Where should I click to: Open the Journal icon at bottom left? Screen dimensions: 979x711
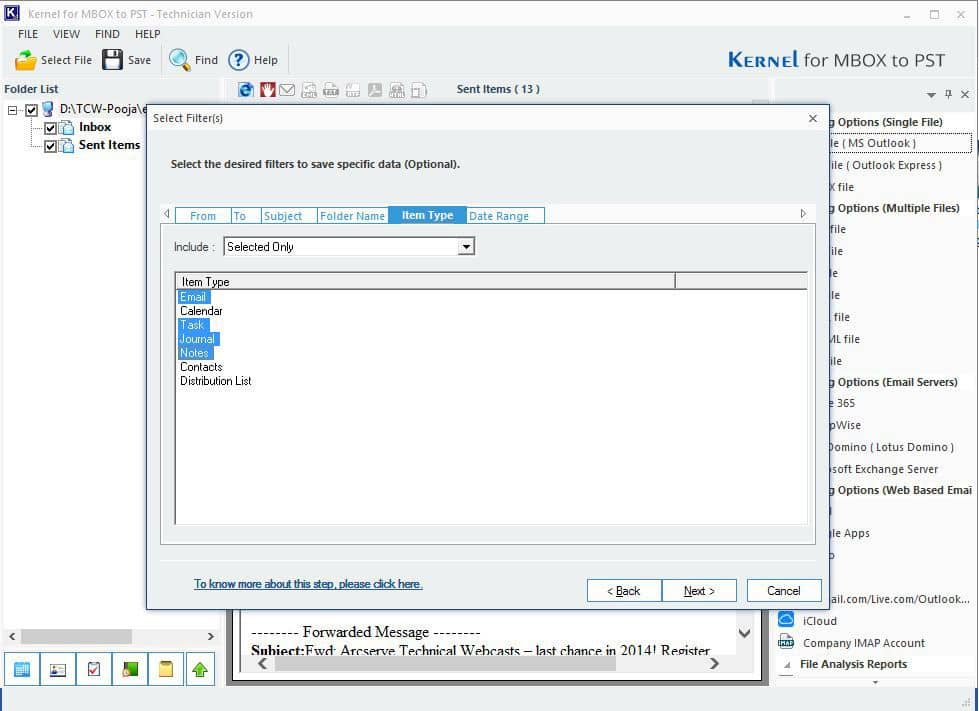tap(130, 669)
